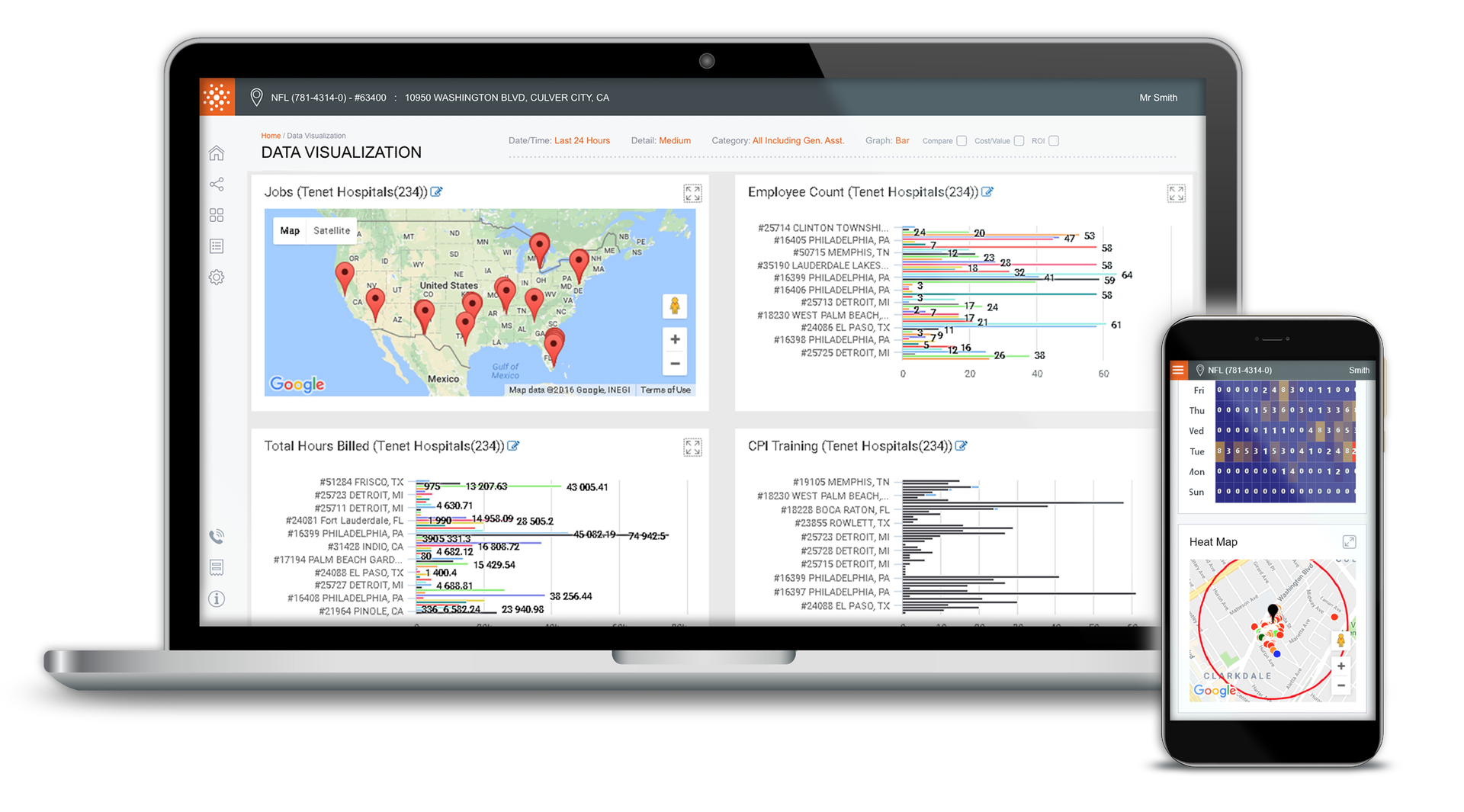Click the Home breadcrumb link
Screen dimensions: 1464x812
tap(271, 135)
